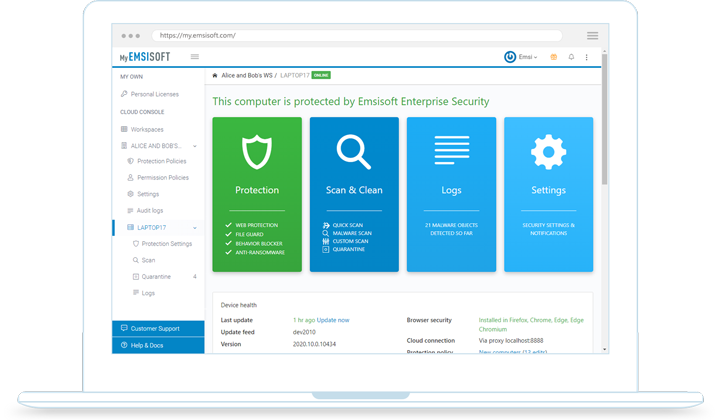This screenshot has width=718, height=420.
Task: Open Logs under LAPTOP17 in sidebar
Action: [x=148, y=293]
